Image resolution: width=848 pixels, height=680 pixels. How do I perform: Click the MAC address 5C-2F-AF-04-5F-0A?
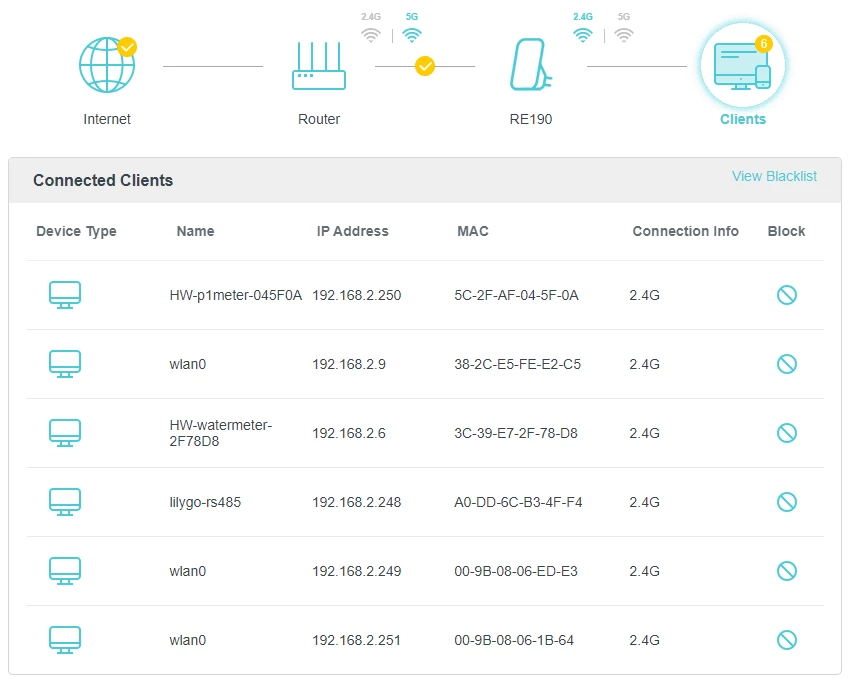click(x=516, y=295)
